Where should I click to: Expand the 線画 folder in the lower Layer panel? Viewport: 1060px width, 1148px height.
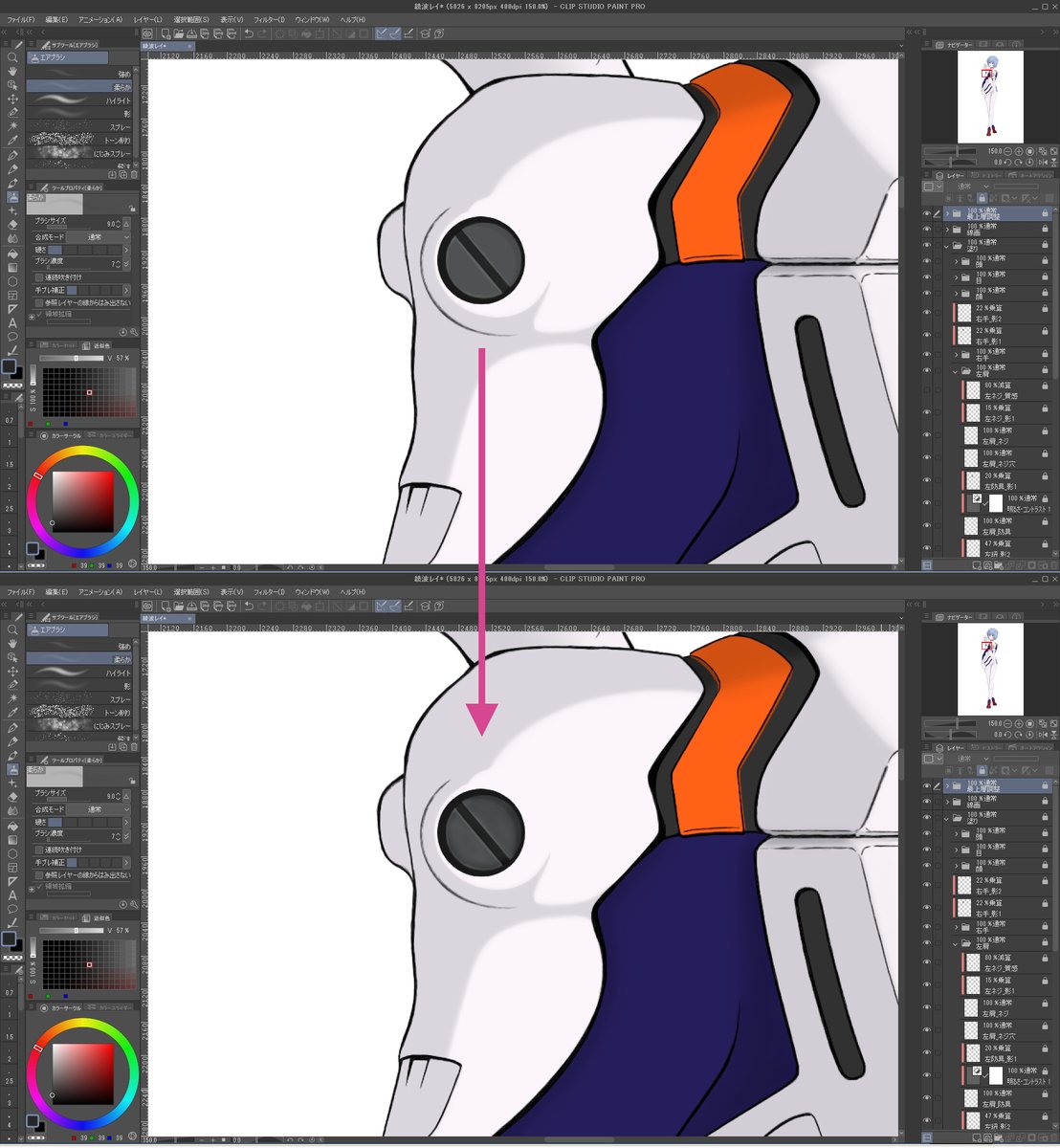pyautogui.click(x=948, y=803)
